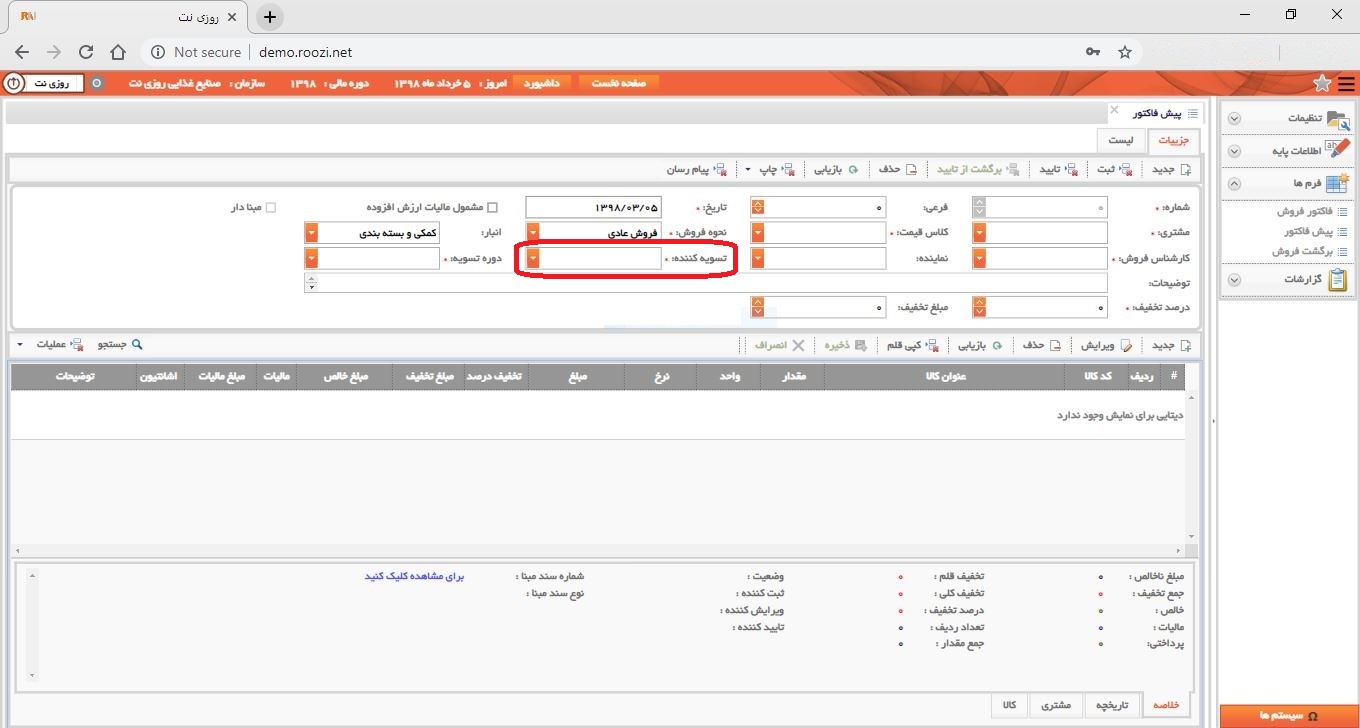Click the گزارشات clipboard icon

coord(1338,280)
